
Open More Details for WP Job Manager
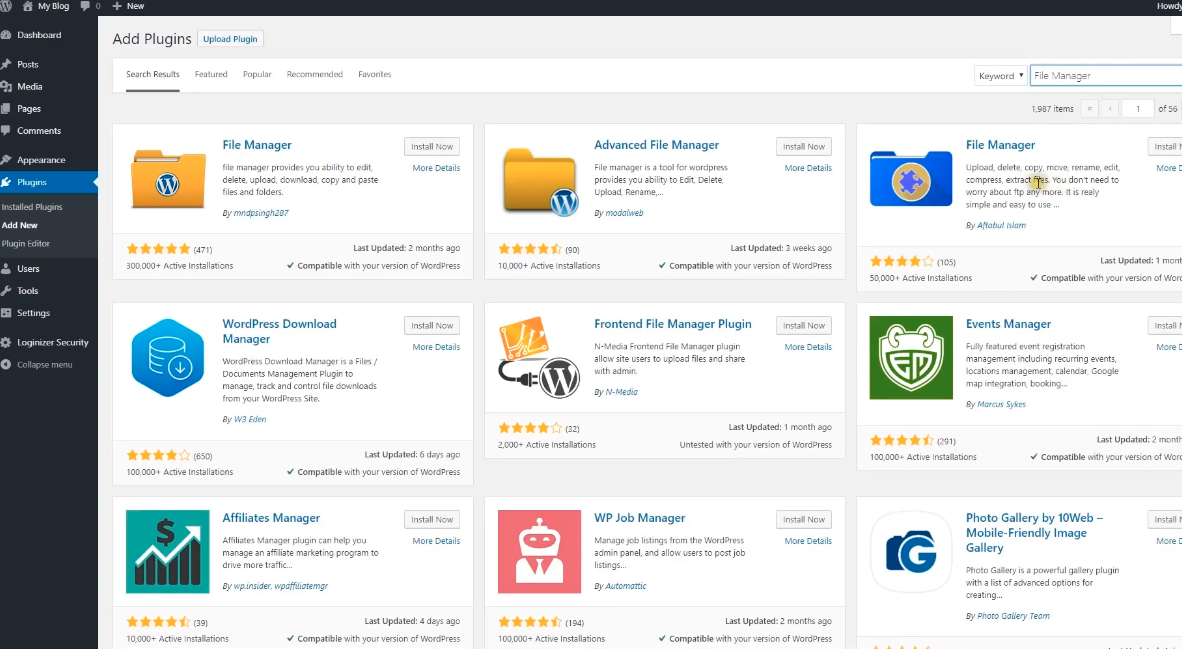(808, 541)
